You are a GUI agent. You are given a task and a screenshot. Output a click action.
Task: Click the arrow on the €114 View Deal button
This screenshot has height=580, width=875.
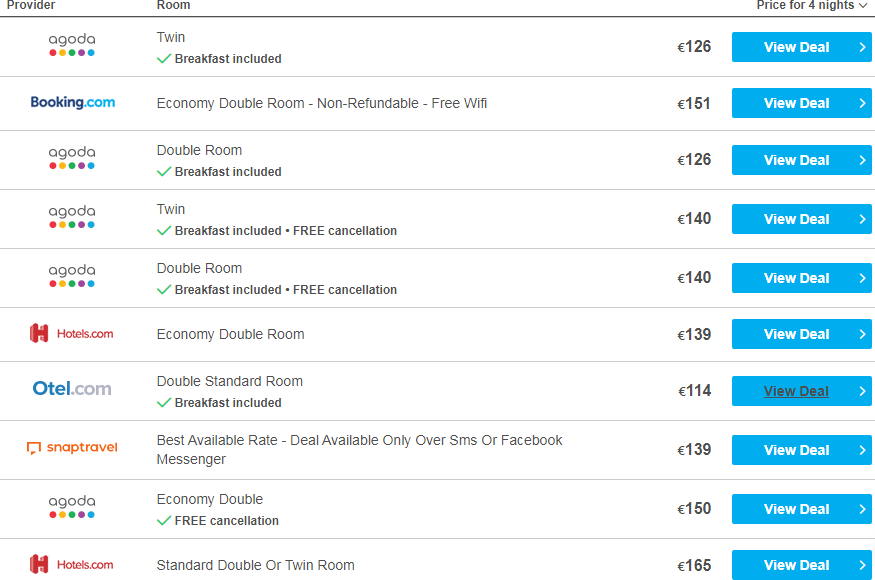point(862,391)
